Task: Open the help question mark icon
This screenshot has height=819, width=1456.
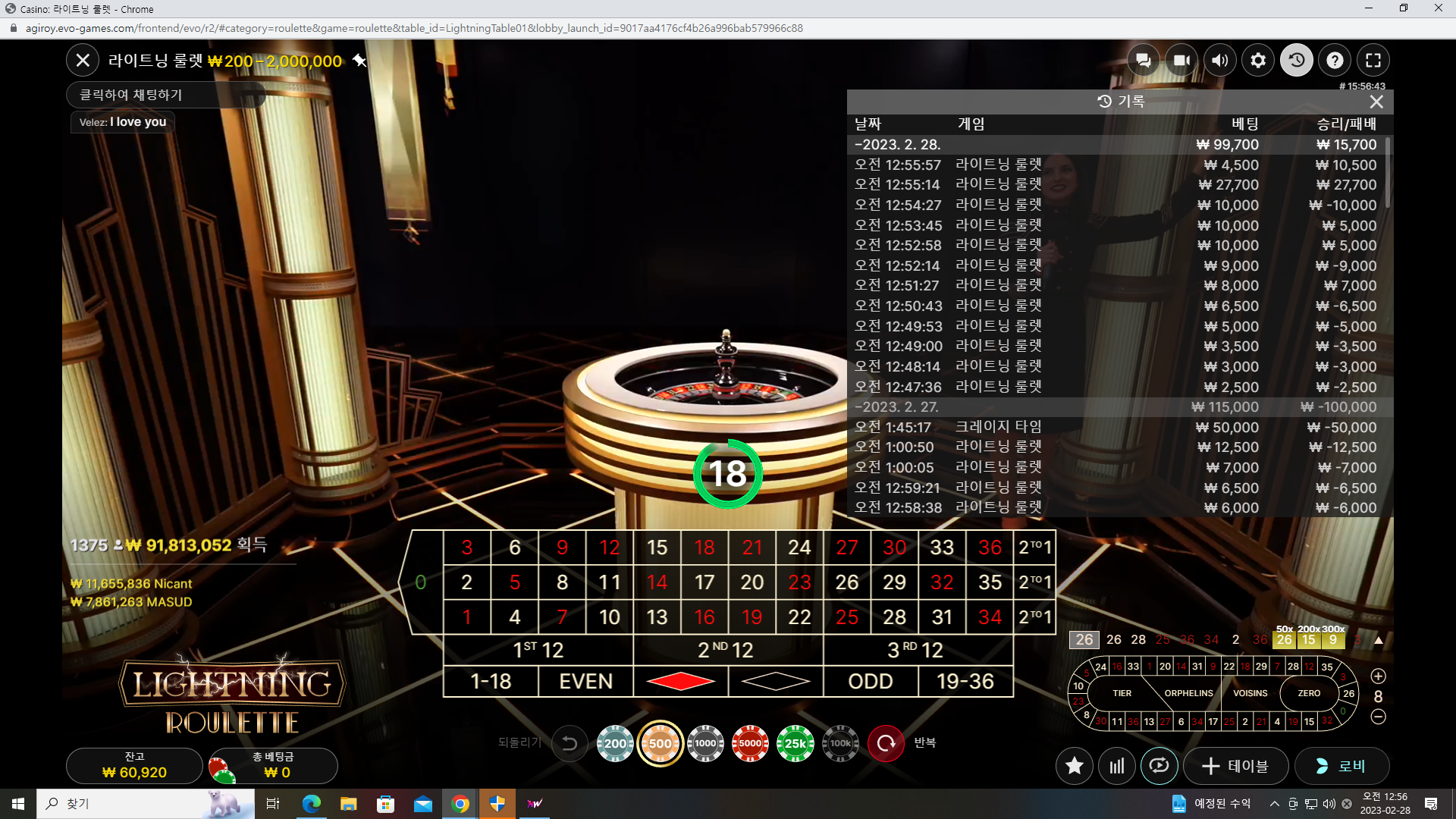Action: click(1335, 60)
